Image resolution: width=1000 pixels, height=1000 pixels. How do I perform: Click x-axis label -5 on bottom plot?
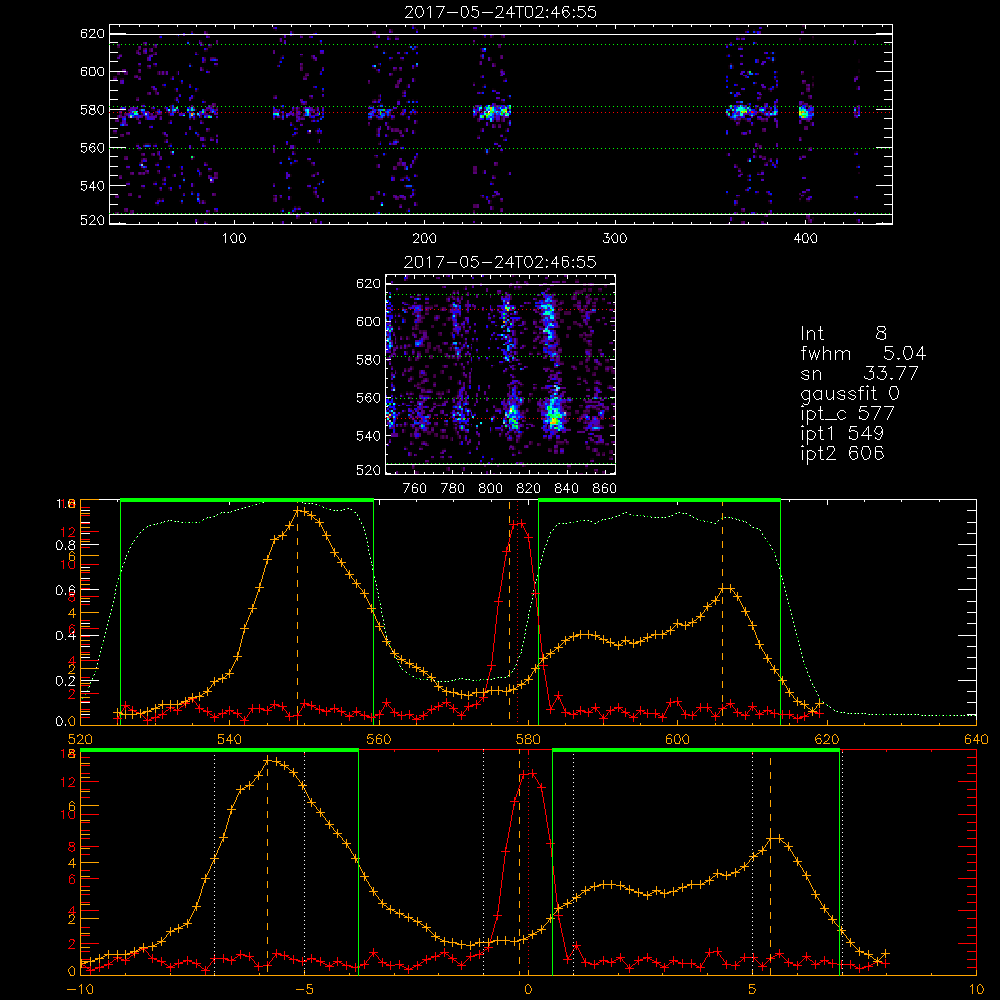pos(305,990)
